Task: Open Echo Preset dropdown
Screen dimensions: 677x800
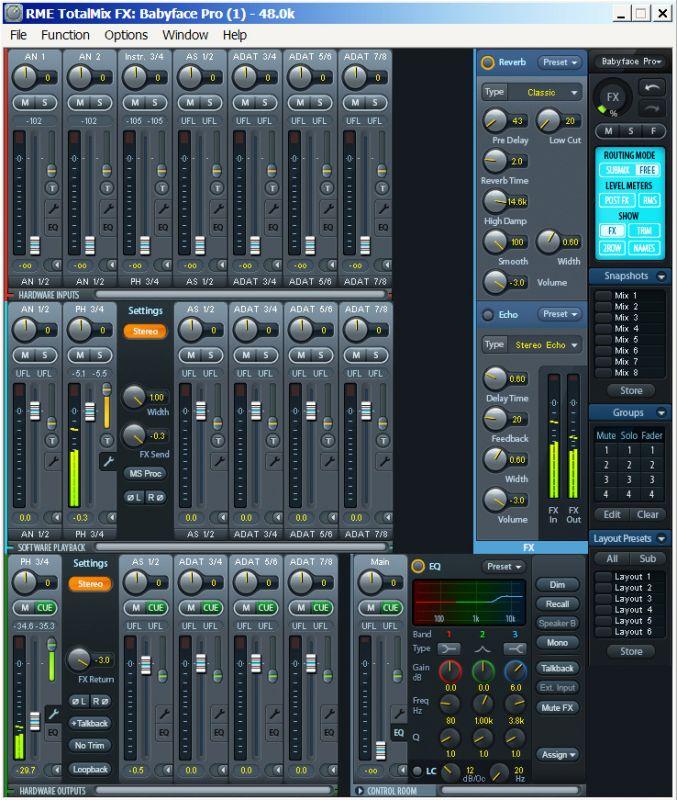Action: [x=560, y=314]
